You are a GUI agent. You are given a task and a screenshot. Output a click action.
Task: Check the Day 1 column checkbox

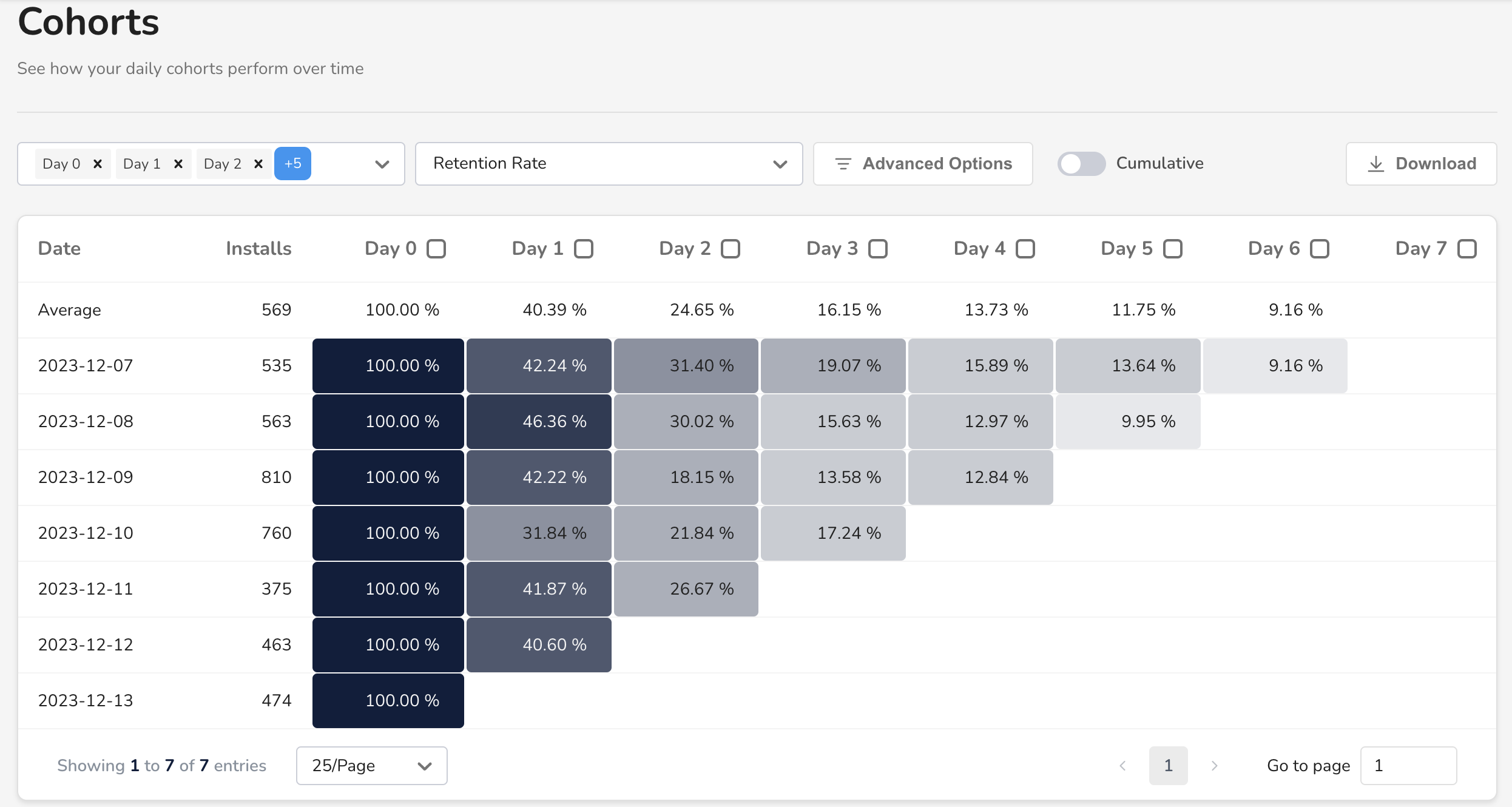[584, 249]
